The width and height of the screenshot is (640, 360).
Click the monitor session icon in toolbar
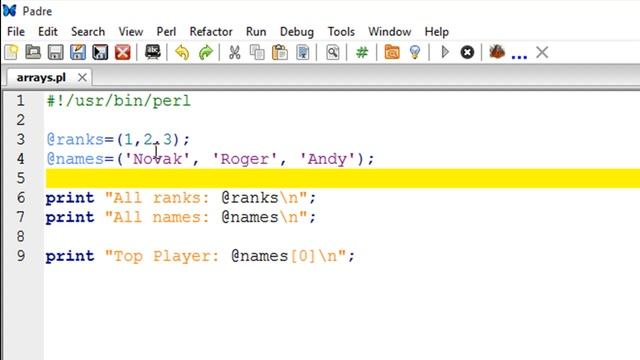click(153, 53)
